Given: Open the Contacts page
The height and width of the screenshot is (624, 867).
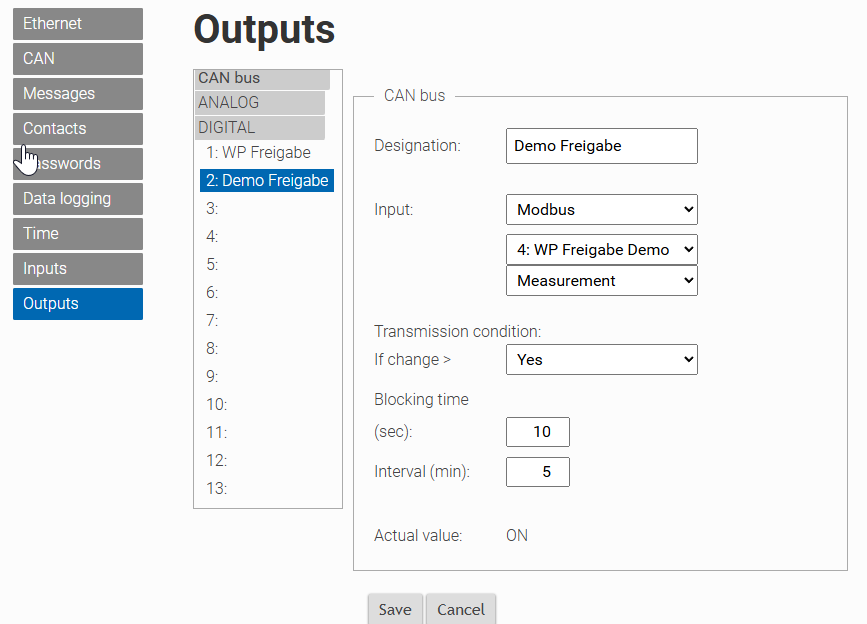Looking at the screenshot, I should [x=78, y=129].
